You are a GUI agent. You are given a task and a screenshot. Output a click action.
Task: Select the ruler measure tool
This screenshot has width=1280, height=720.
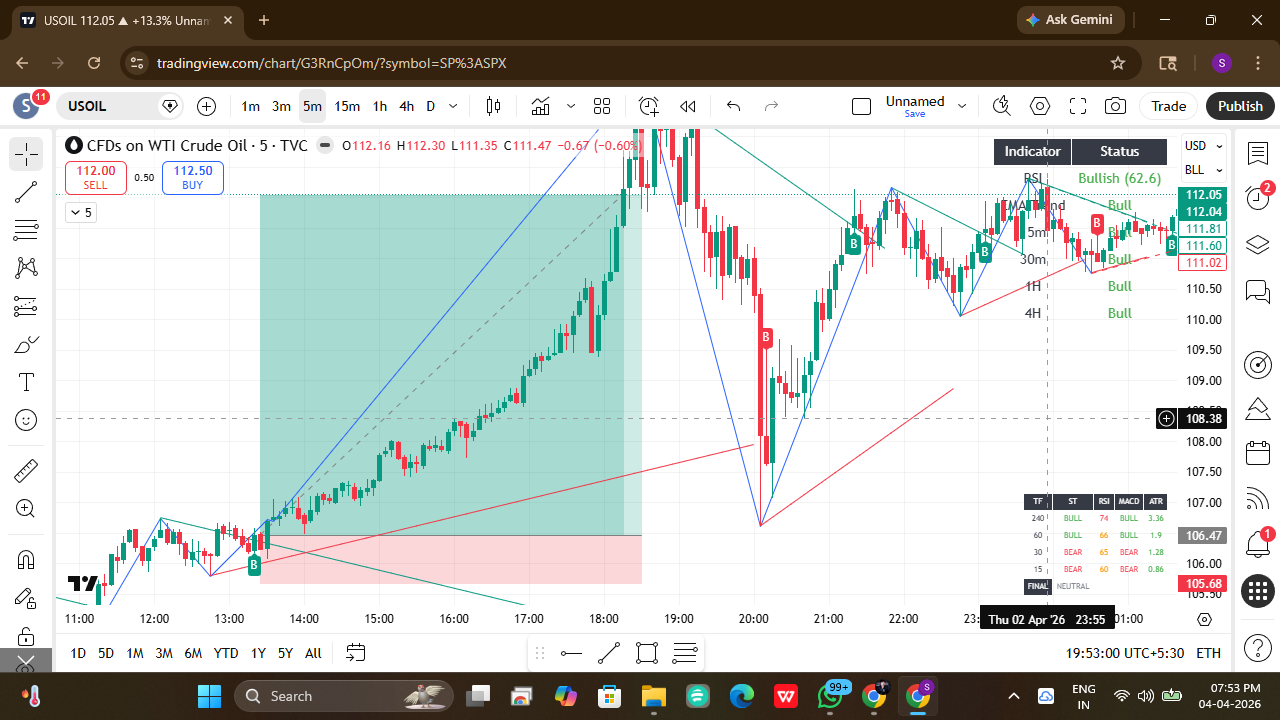pos(26,470)
